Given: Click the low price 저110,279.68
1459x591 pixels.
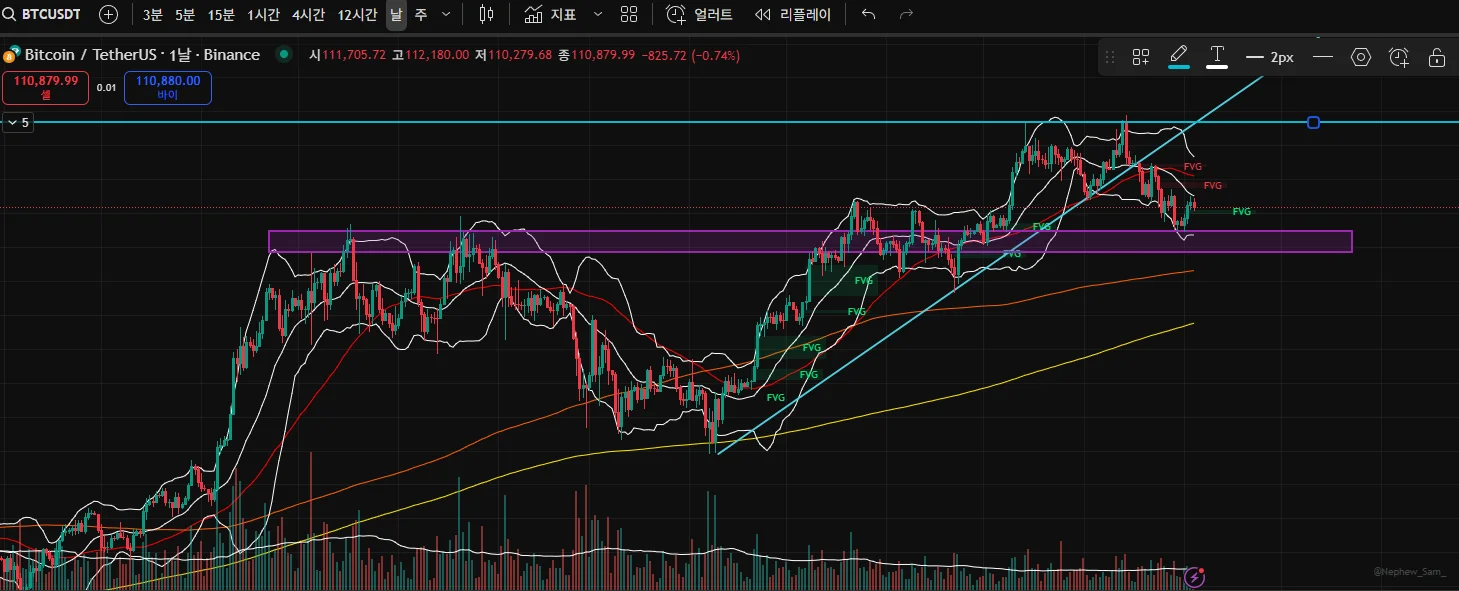Looking at the screenshot, I should [x=513, y=55].
